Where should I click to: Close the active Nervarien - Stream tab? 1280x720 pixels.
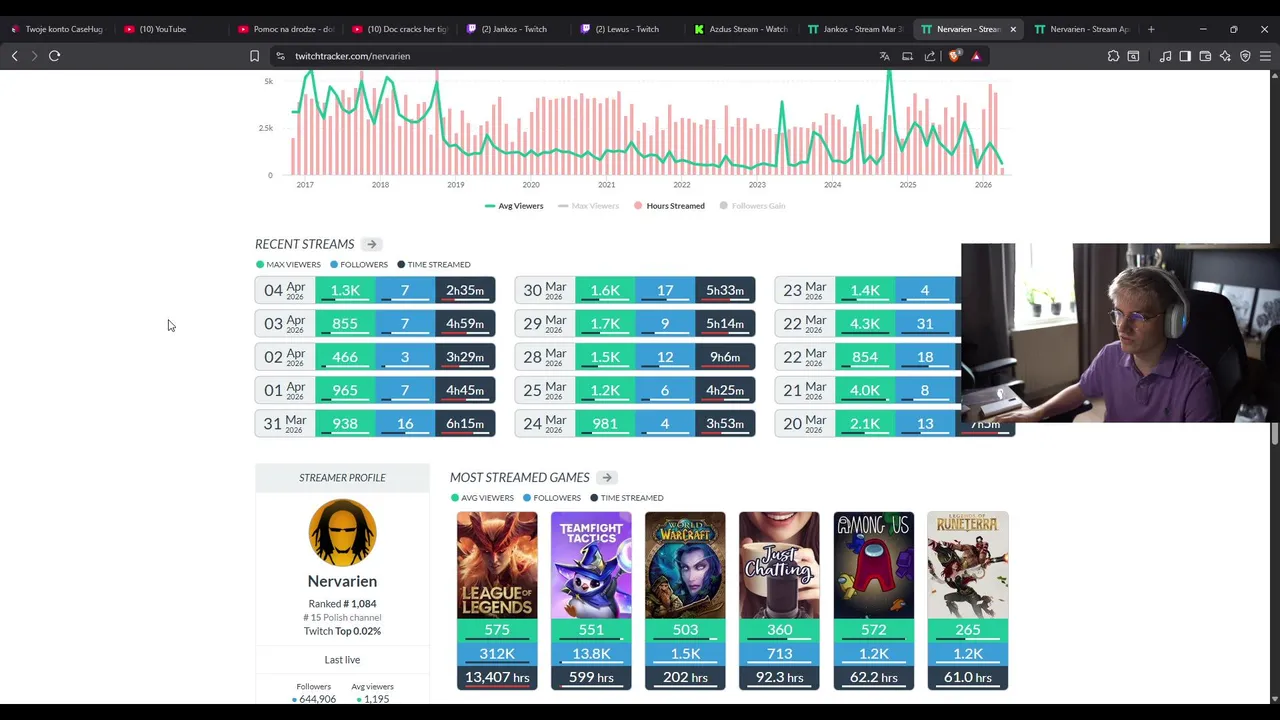coord(1013,29)
